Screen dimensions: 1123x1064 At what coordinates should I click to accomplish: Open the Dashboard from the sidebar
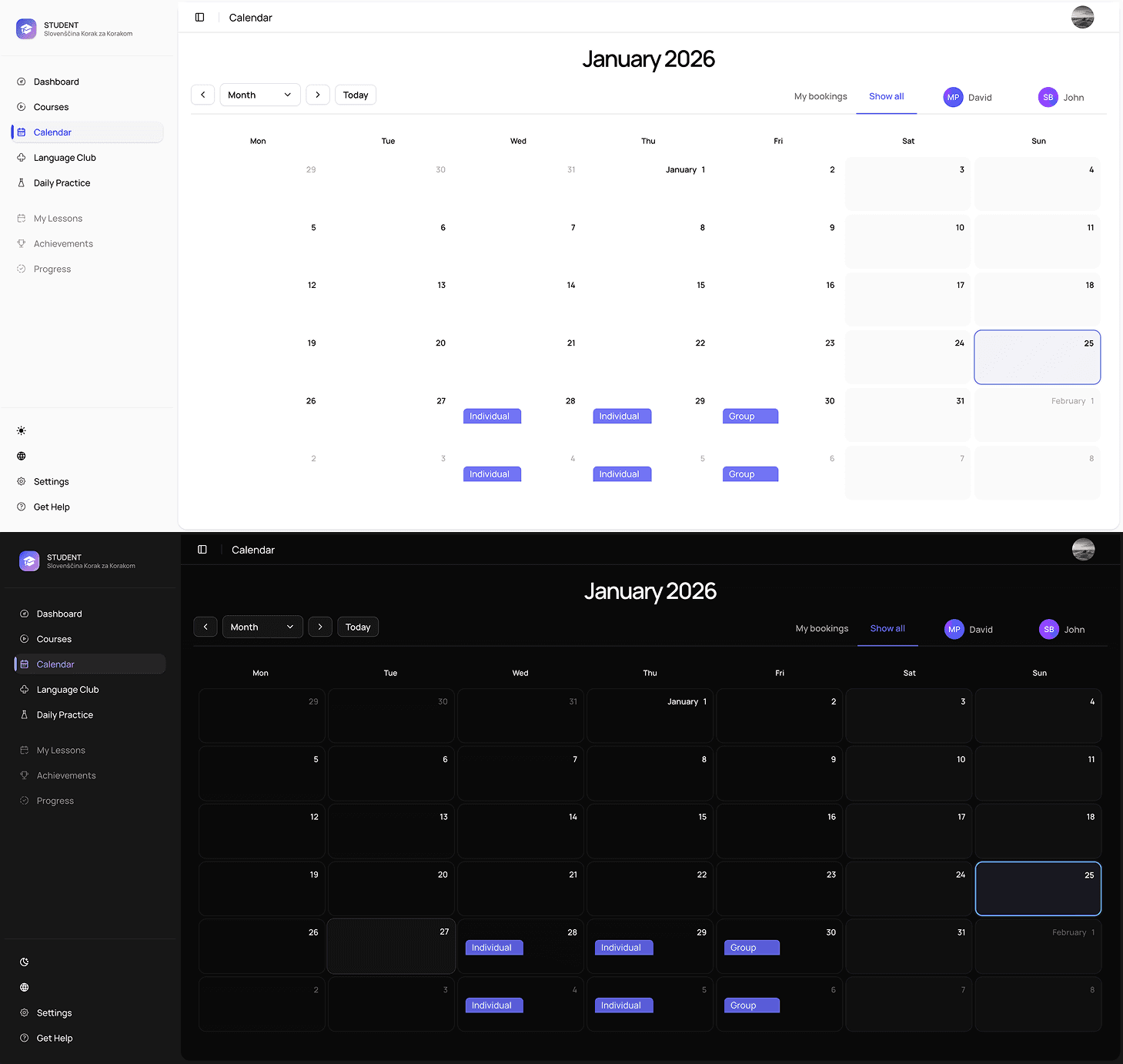[57, 82]
